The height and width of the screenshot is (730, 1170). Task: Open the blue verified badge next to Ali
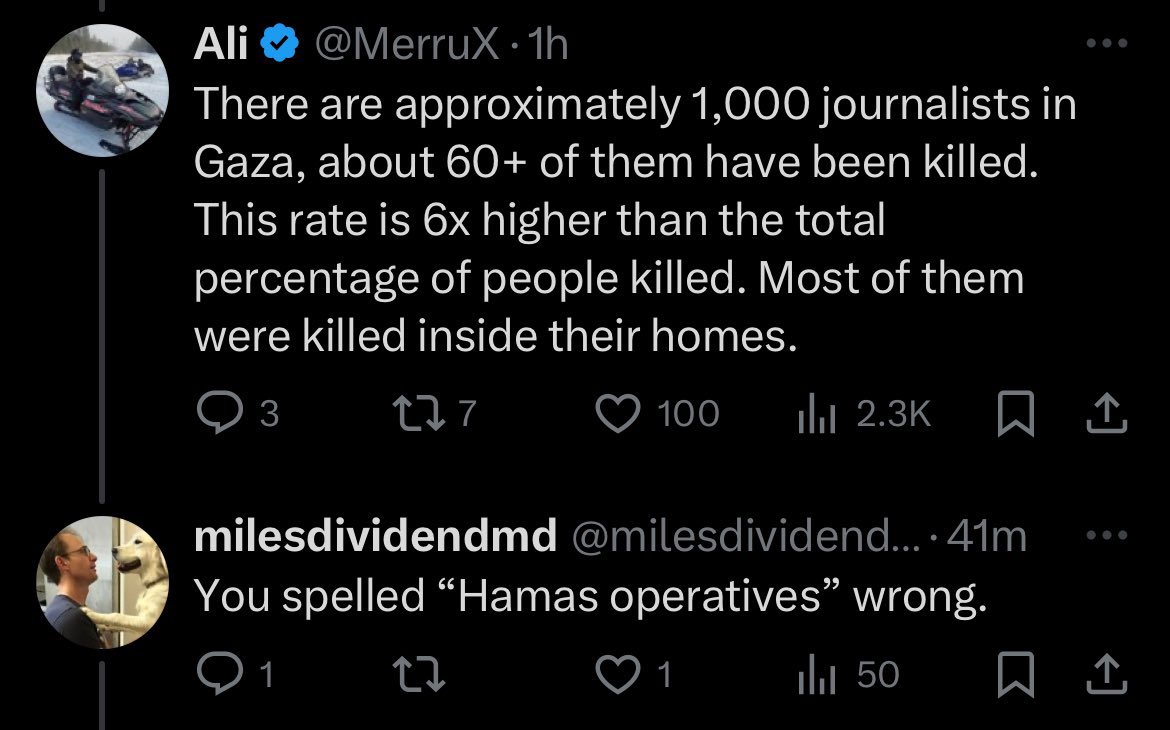click(280, 43)
